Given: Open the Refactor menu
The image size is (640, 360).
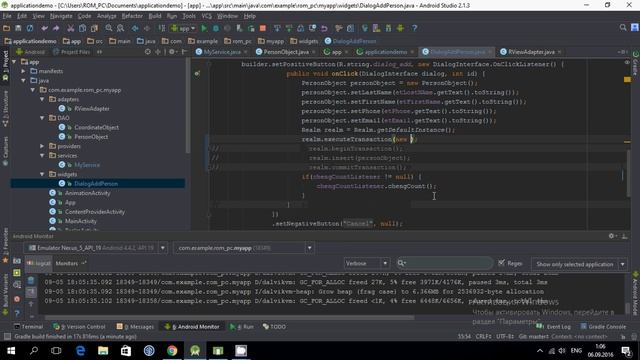Looking at the screenshot, I should tap(132, 16).
